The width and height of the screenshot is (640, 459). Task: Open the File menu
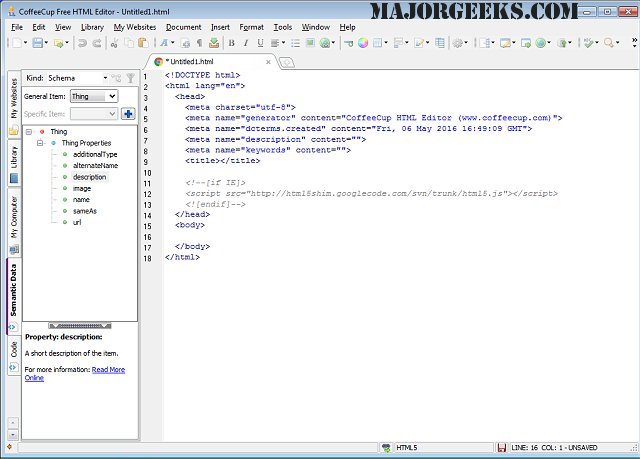coord(17,27)
